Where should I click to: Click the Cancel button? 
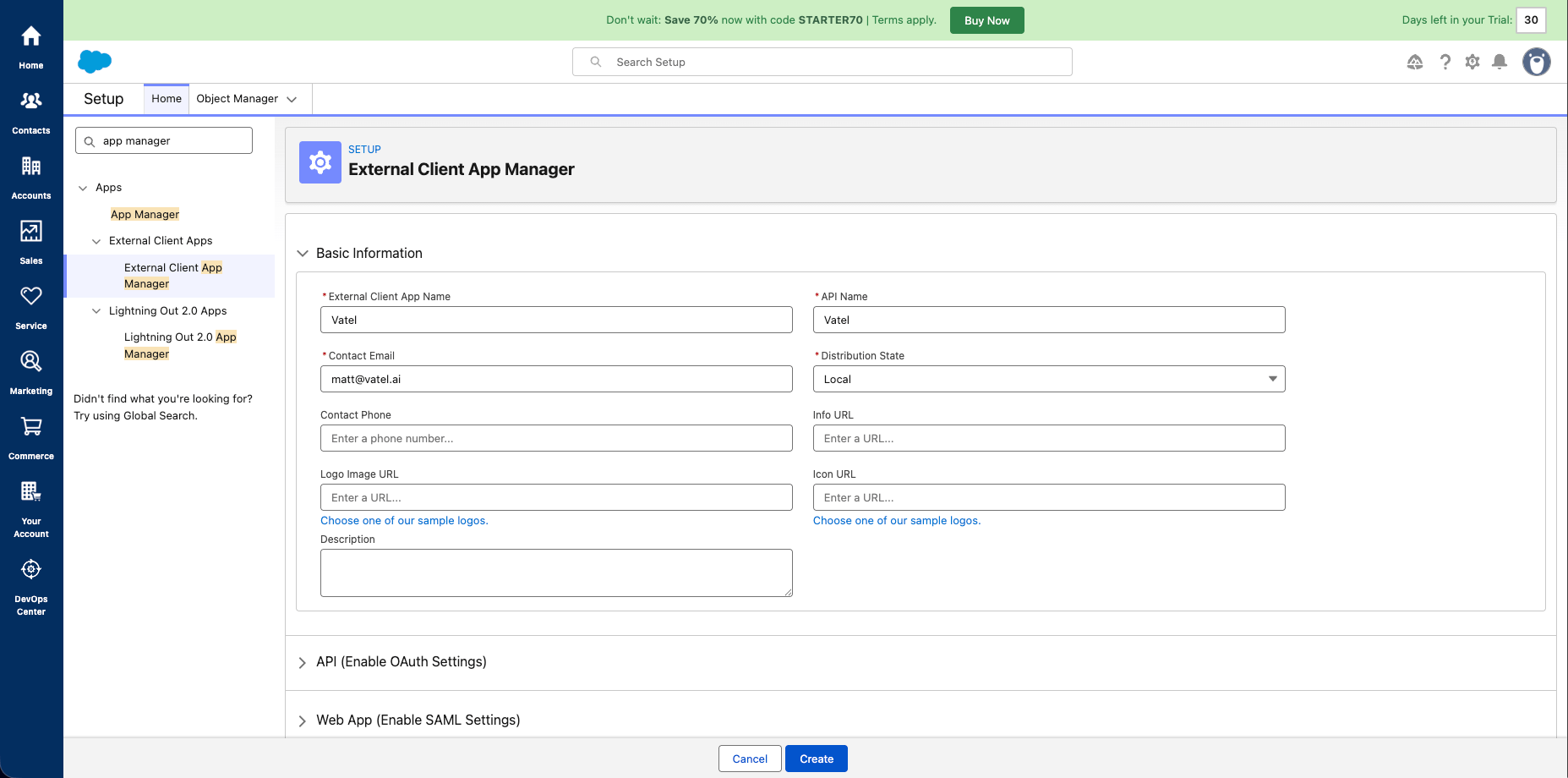[x=750, y=759]
